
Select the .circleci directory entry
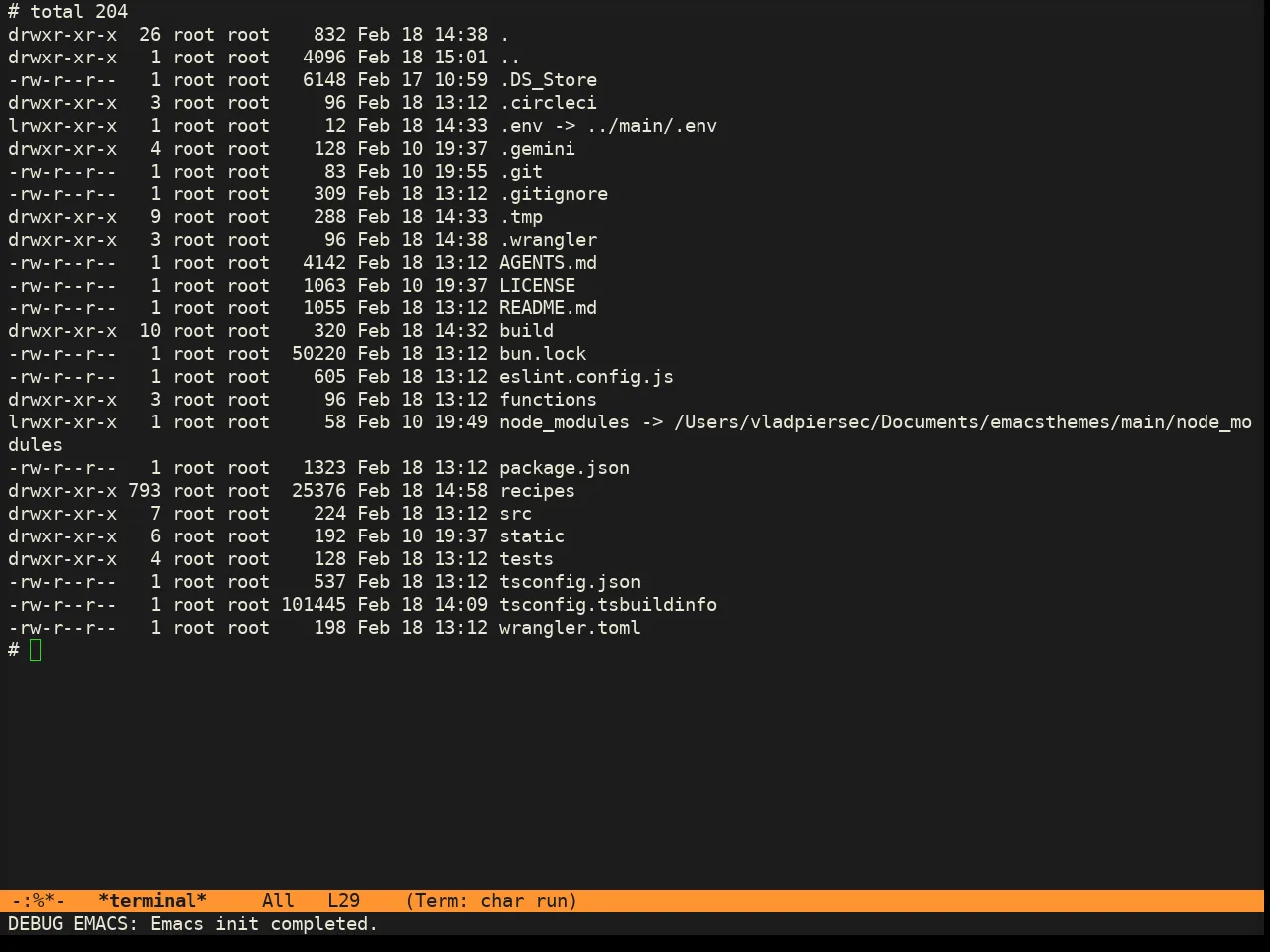(x=548, y=103)
